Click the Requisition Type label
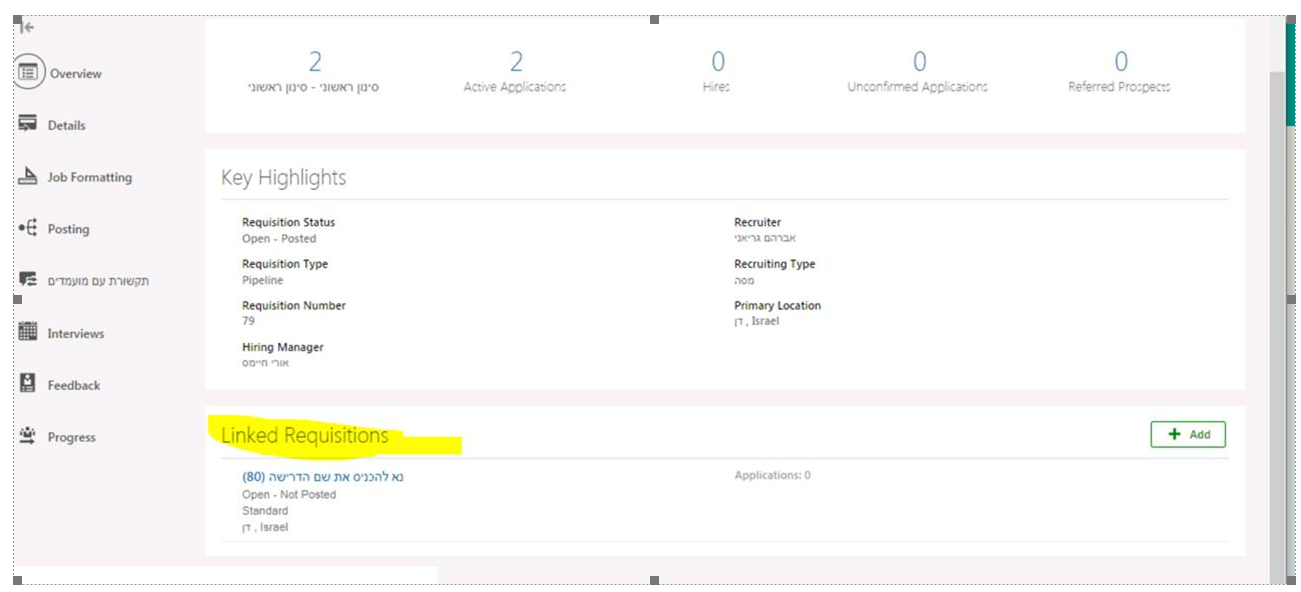This screenshot has width=1301, height=592. pos(285,264)
